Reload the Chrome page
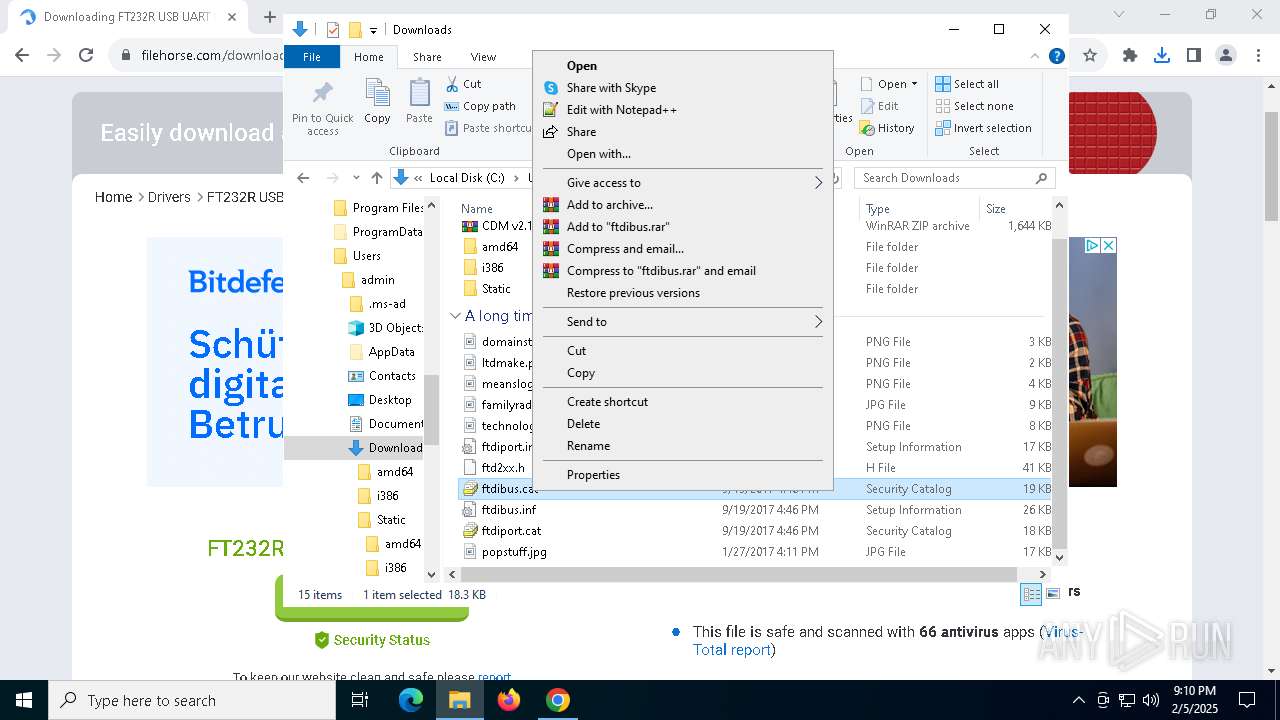Viewport: 1280px width, 720px height. pyautogui.click(x=86, y=56)
